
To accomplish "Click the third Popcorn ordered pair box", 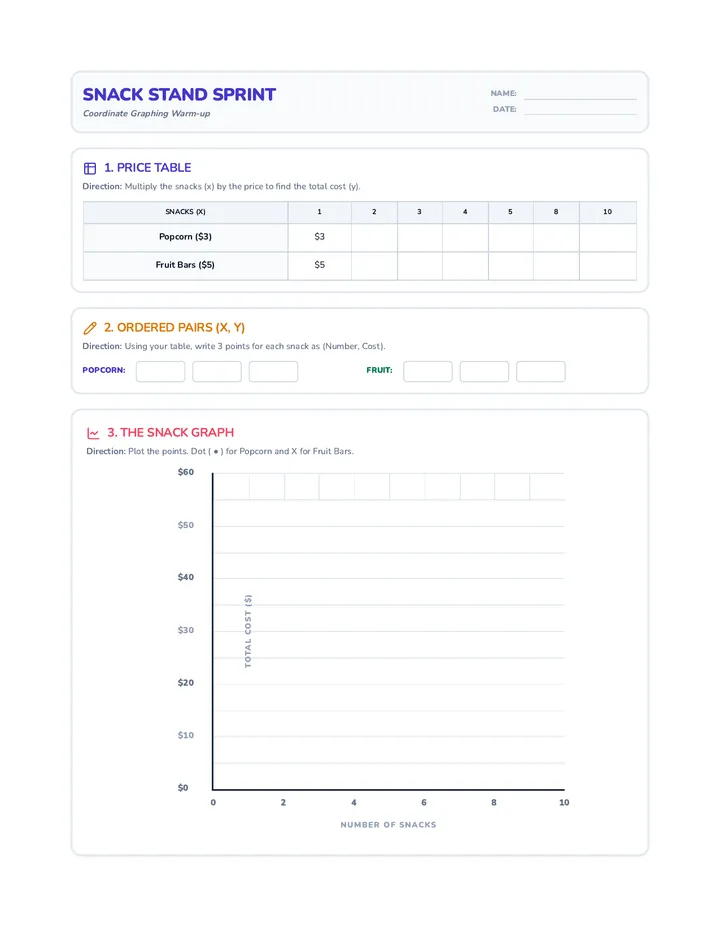I will (x=273, y=371).
